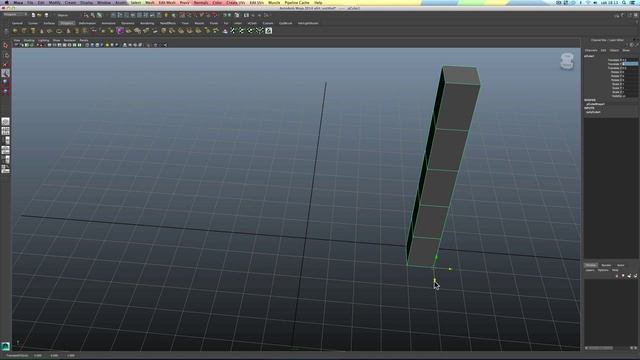This screenshot has width=640, height=360.
Task: Create a polygon cylinder from the shelf
Action: point(33,31)
